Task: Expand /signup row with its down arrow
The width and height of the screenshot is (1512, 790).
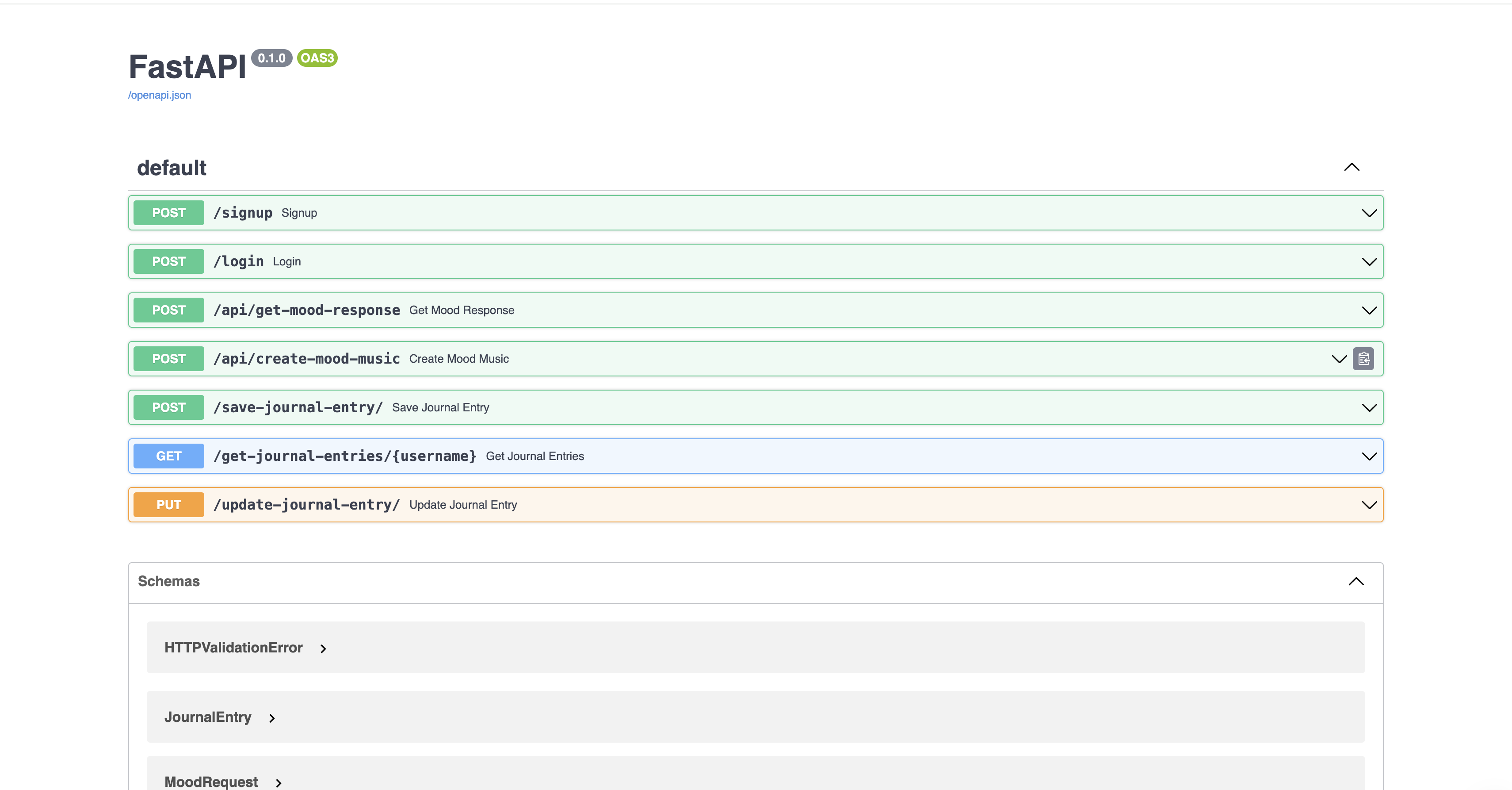Action: pyautogui.click(x=1369, y=213)
